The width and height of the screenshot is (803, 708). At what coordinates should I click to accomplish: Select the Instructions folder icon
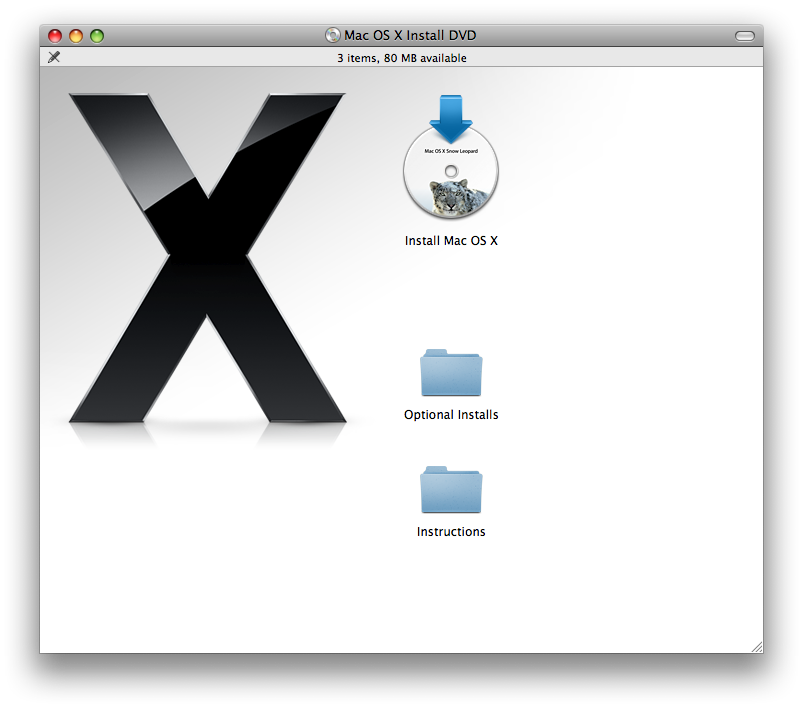tap(451, 490)
